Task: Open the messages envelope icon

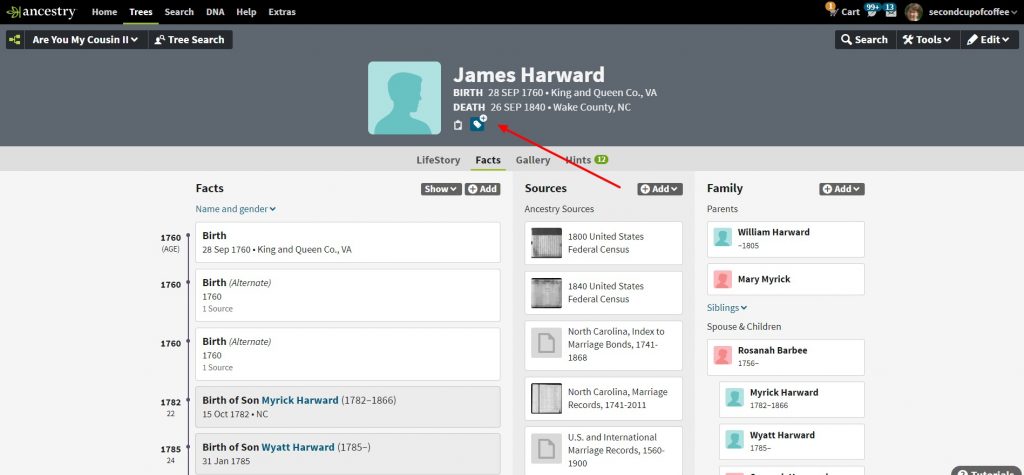Action: click(x=890, y=10)
